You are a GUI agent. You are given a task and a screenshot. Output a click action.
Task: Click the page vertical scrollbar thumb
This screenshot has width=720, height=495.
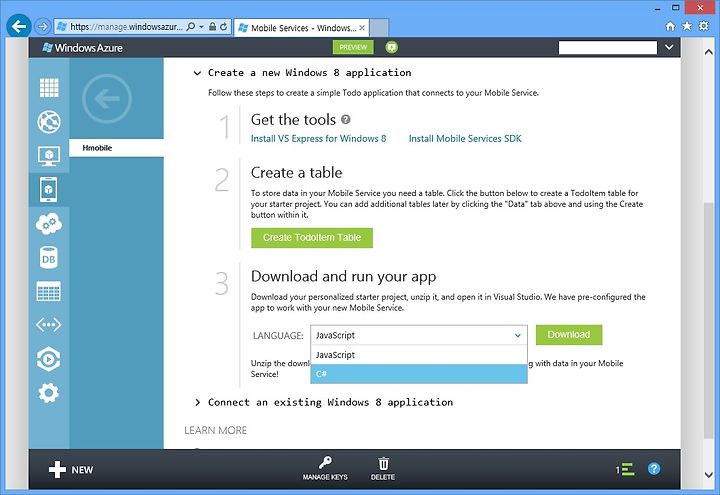point(709,320)
